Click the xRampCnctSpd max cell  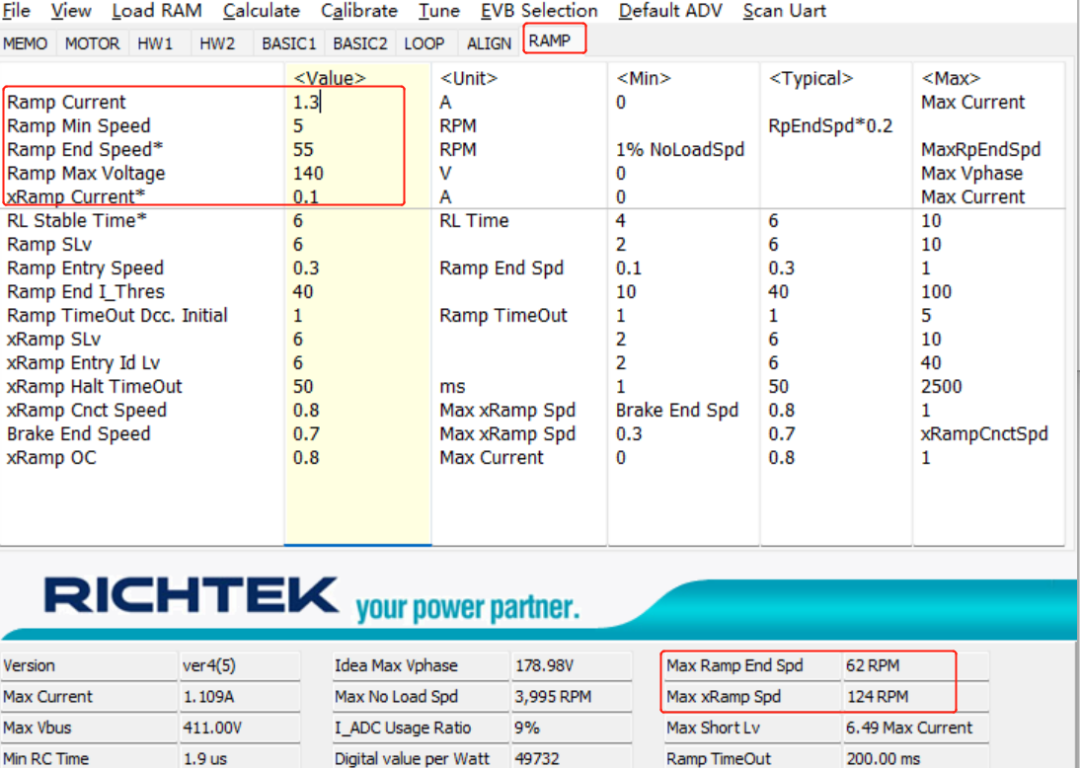point(984,433)
